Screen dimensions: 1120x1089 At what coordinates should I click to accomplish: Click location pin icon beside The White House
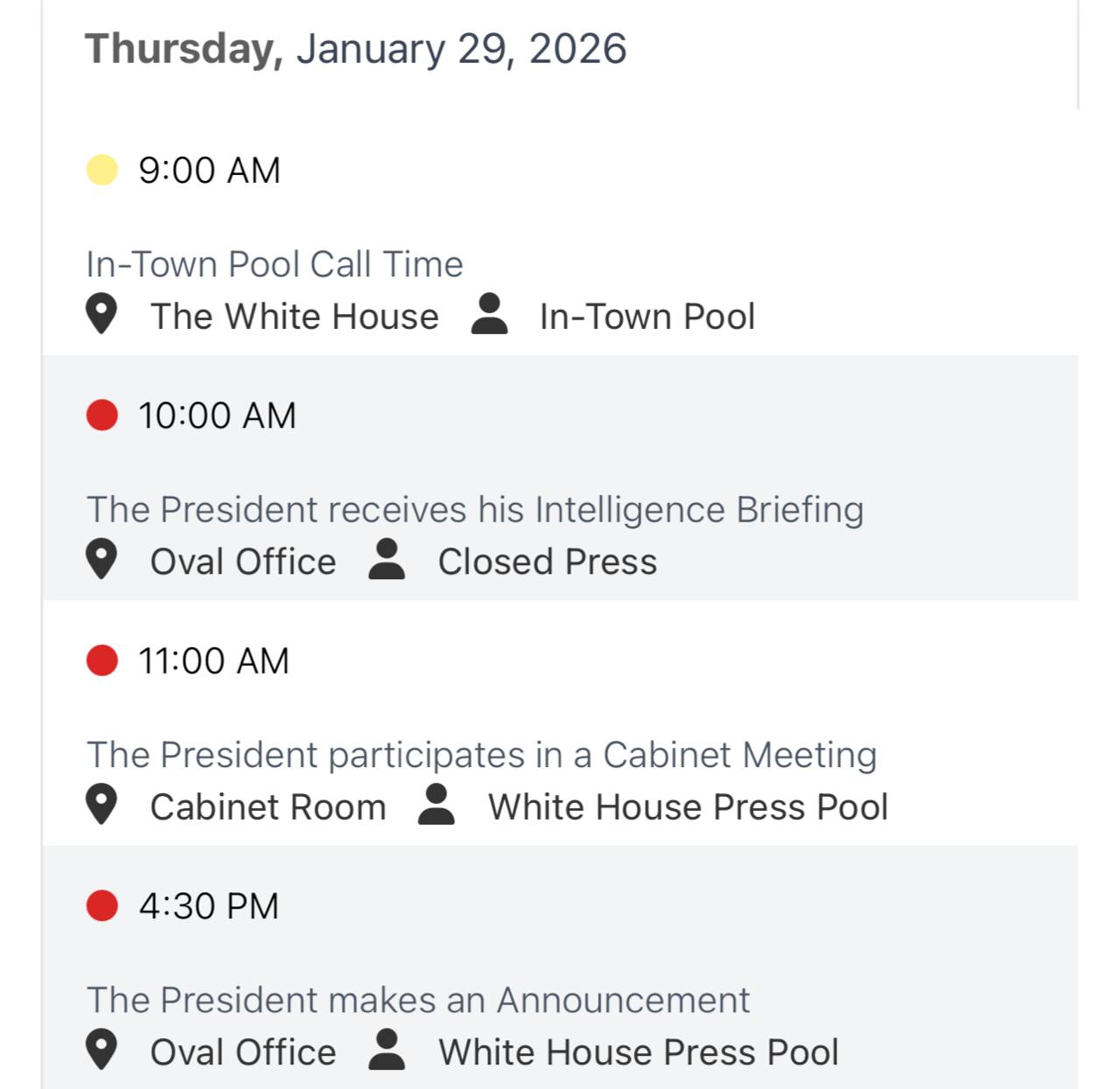(101, 315)
